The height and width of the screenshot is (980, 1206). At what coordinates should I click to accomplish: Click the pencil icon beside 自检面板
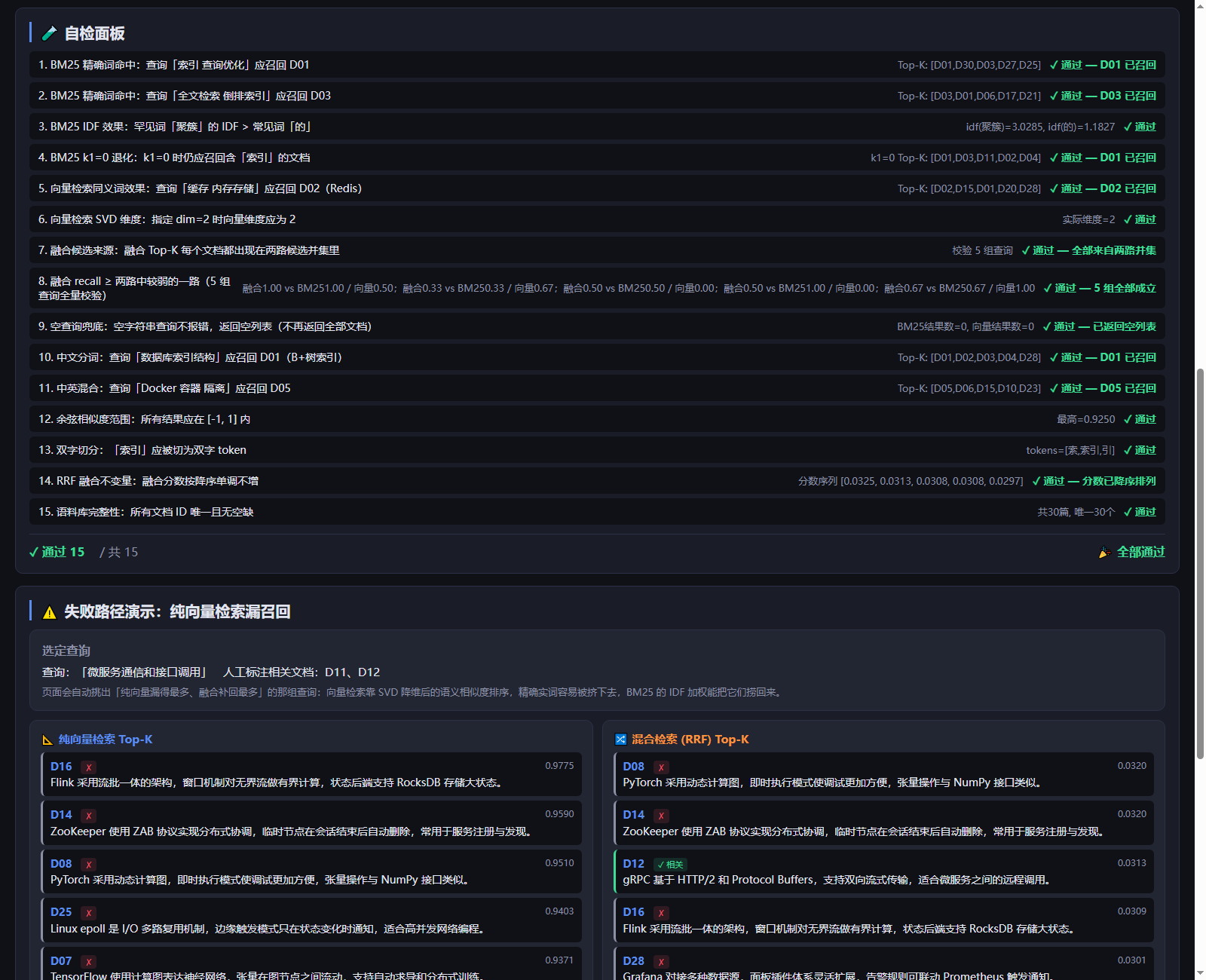50,33
